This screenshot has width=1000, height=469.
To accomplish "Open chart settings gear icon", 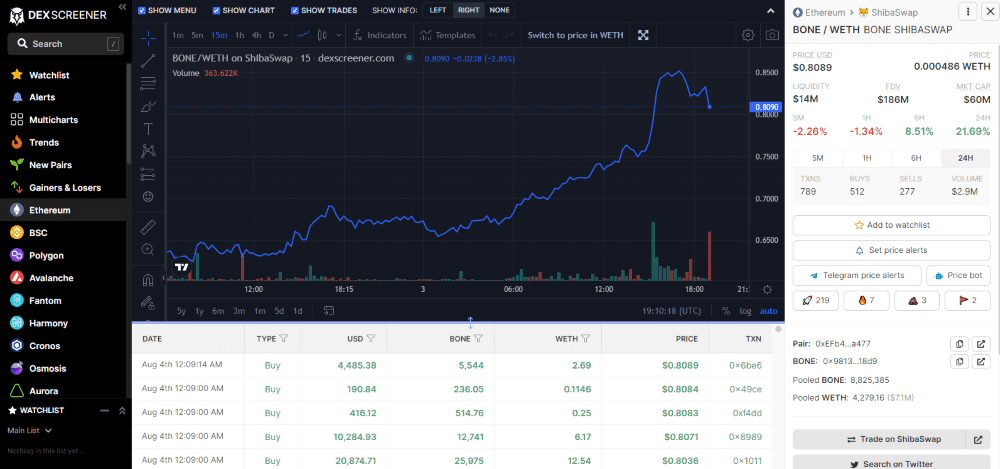I will [748, 35].
